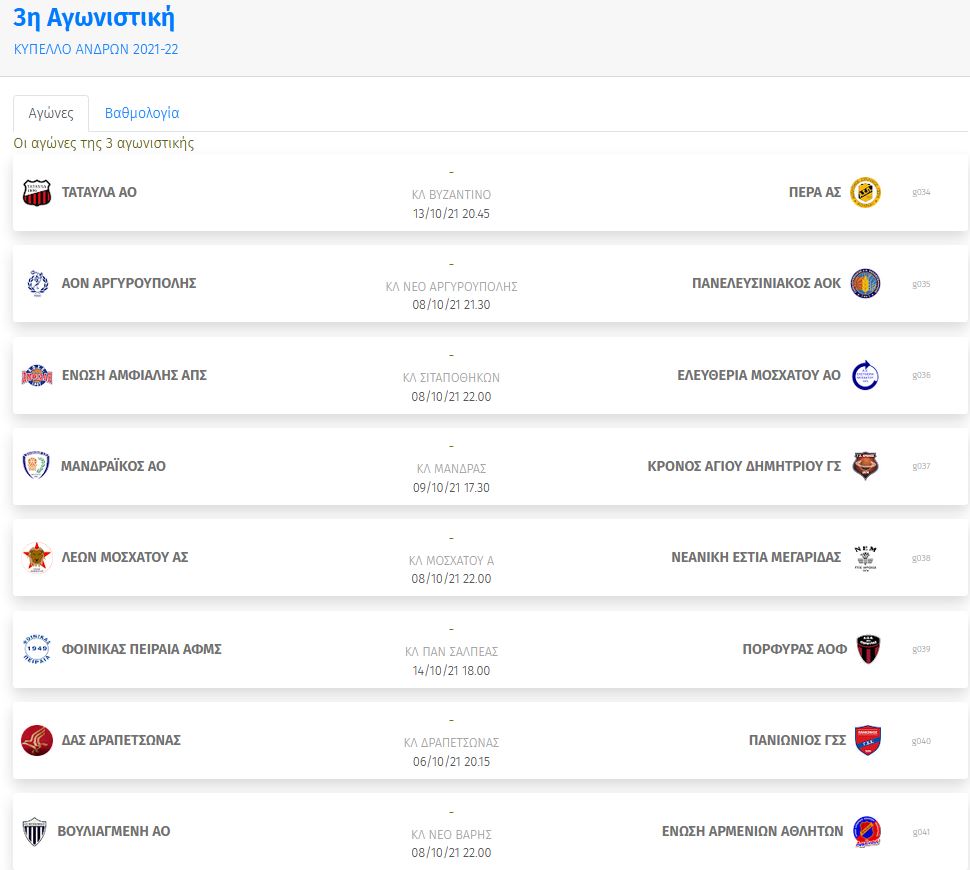Click the ΠΕΡΑ ΑΣ yellow round logo
970x870 pixels.
(x=865, y=192)
